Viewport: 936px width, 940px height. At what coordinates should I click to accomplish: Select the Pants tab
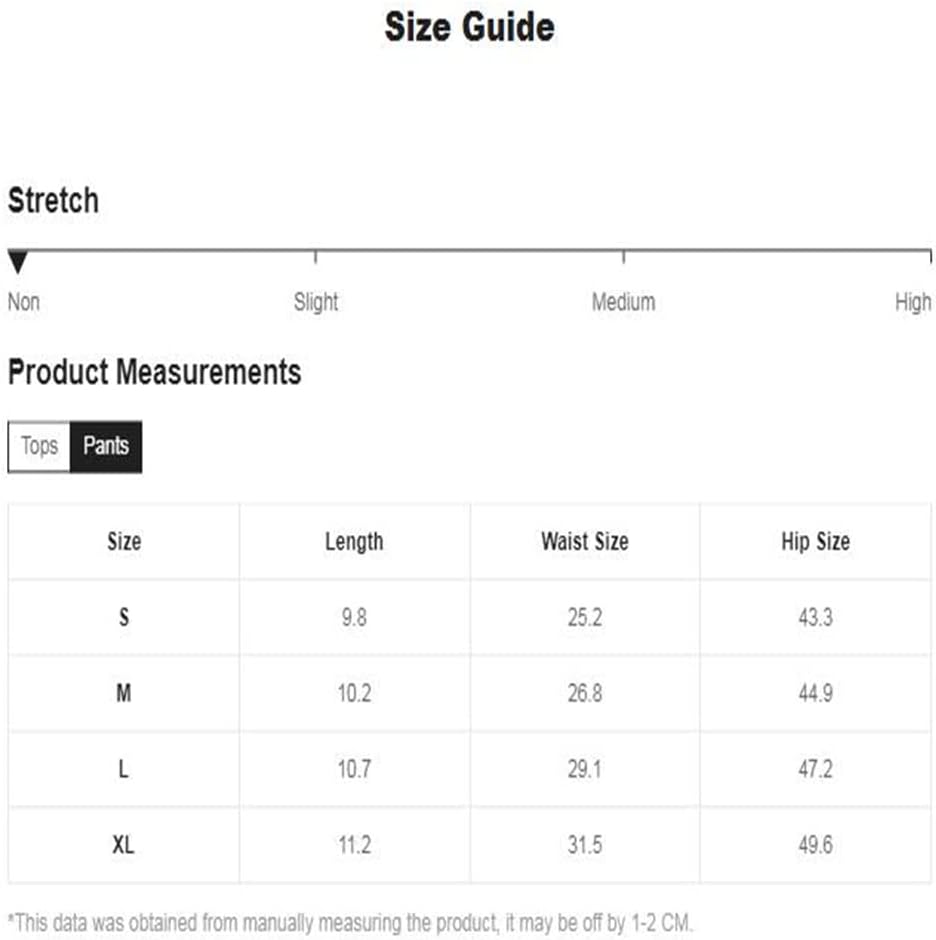point(106,446)
